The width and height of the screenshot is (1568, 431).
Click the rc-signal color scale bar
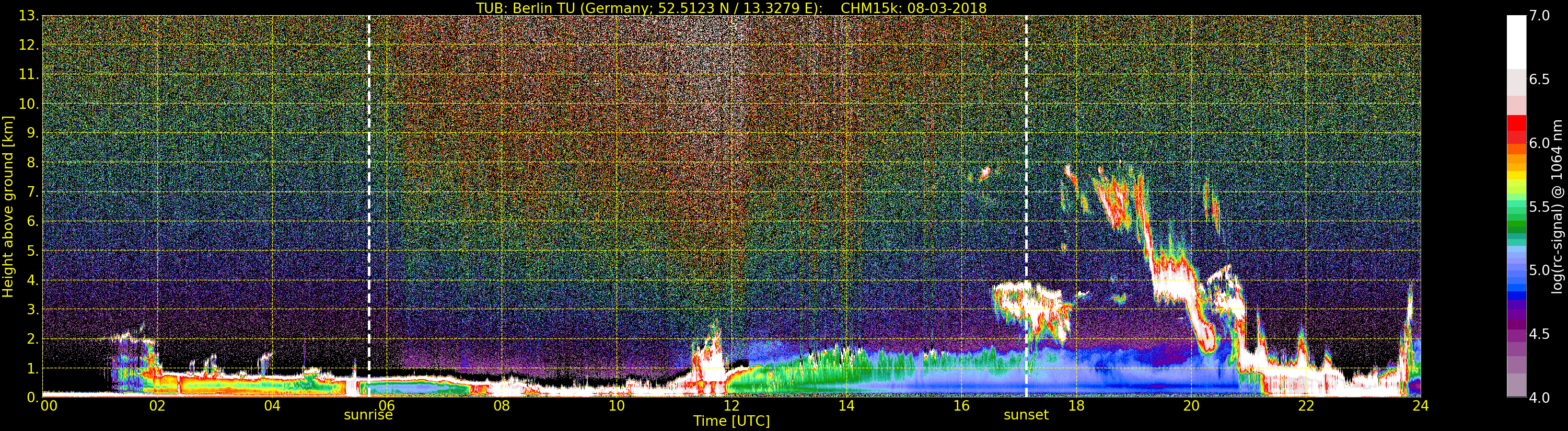tap(1516, 206)
